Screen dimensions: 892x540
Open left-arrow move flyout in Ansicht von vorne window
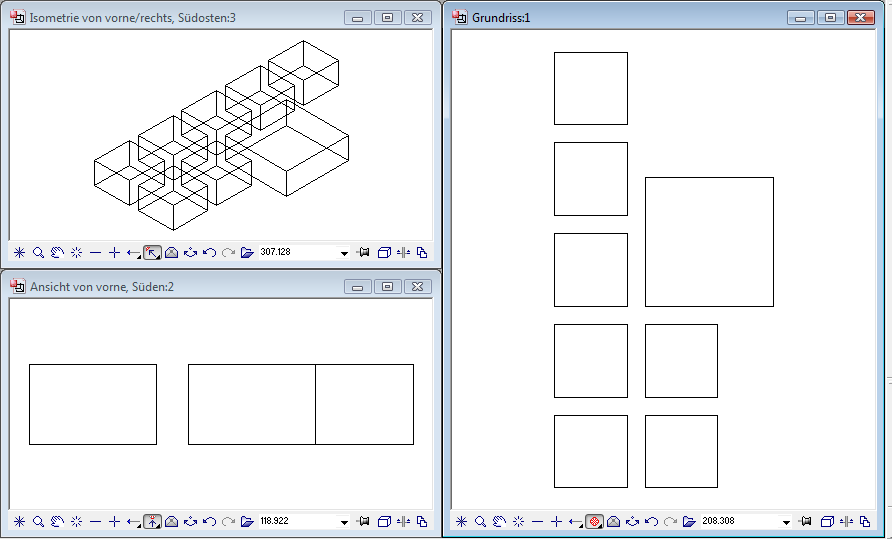click(x=133, y=521)
